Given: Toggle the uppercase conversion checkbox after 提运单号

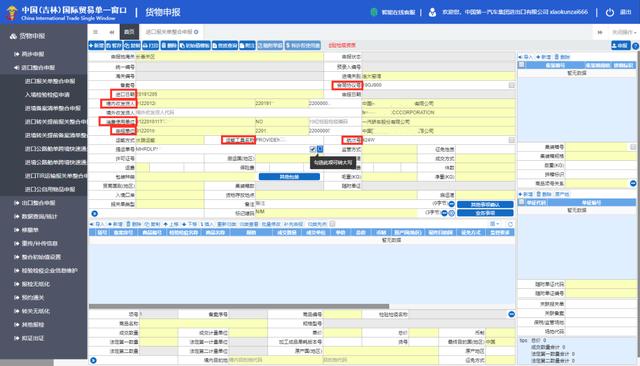Looking at the screenshot, I should point(313,149).
